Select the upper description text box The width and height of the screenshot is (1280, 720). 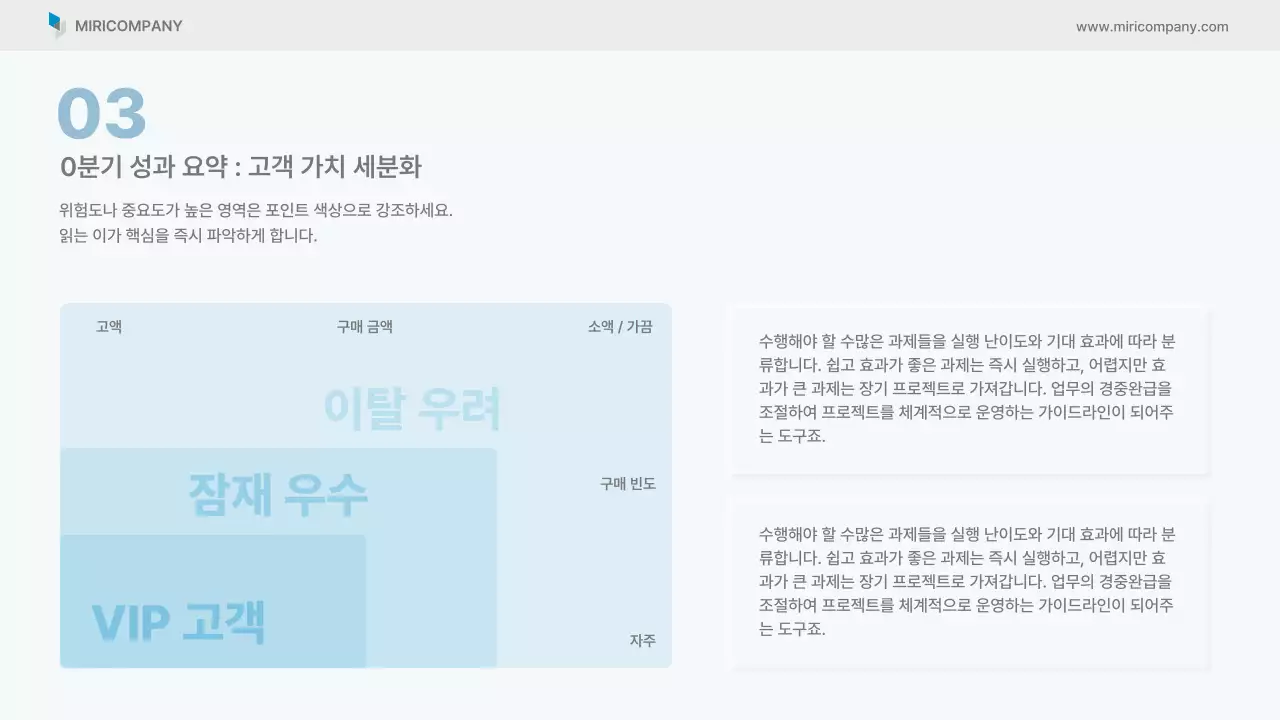969,389
